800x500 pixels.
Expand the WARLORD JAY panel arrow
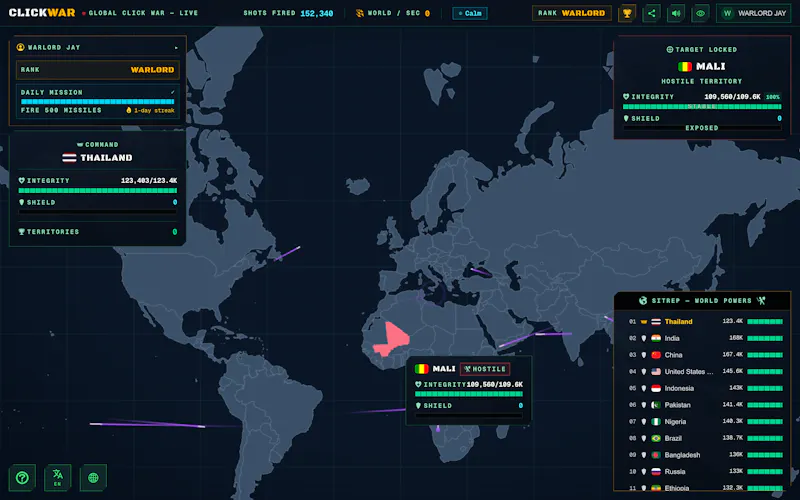177,47
